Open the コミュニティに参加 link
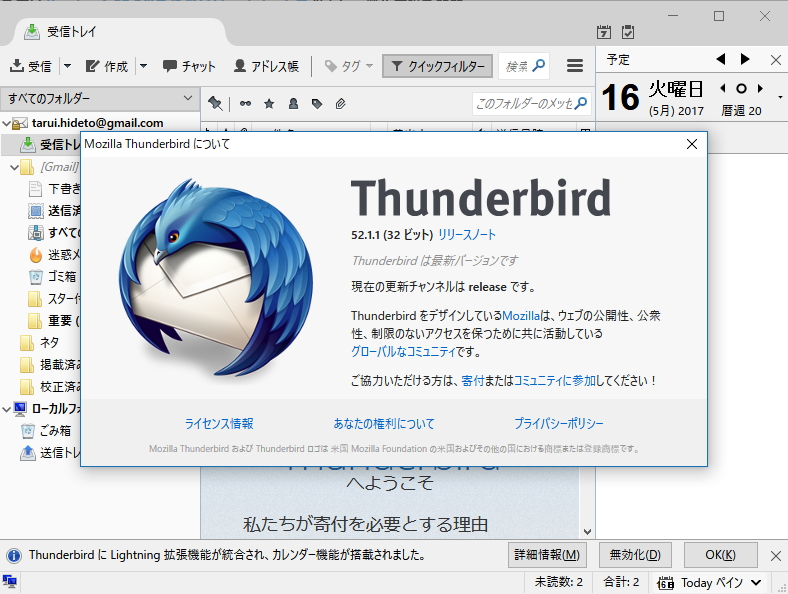Image resolution: width=788 pixels, height=594 pixels. pyautogui.click(x=554, y=381)
